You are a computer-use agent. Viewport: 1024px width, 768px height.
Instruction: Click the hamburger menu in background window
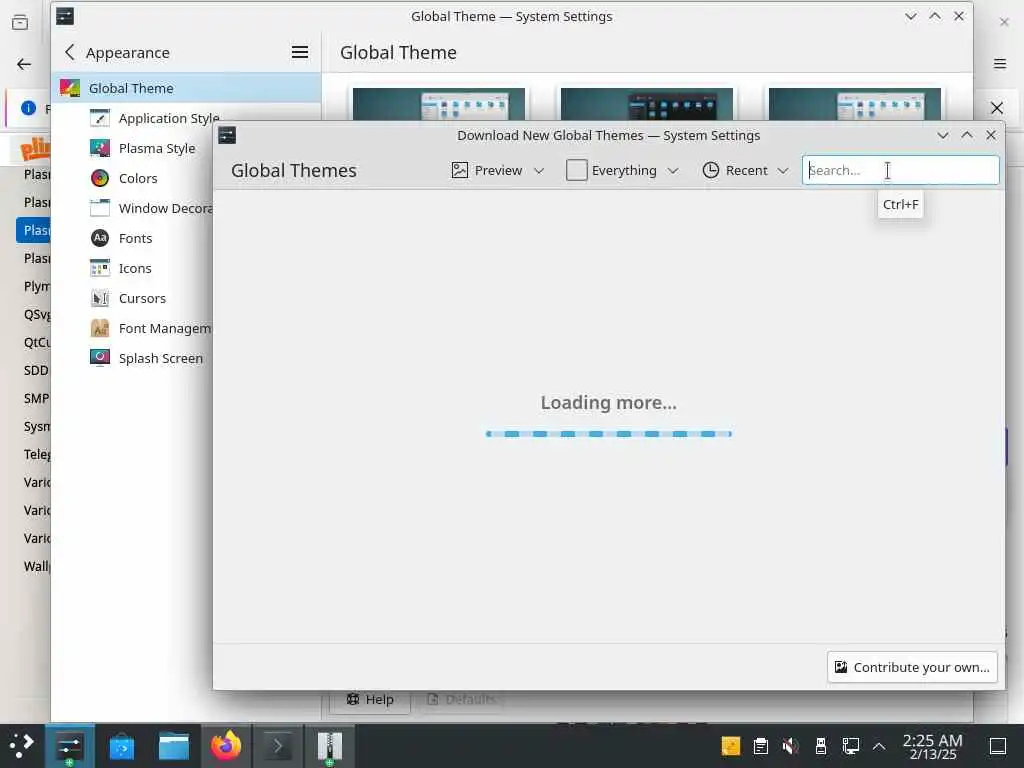tap(1000, 64)
